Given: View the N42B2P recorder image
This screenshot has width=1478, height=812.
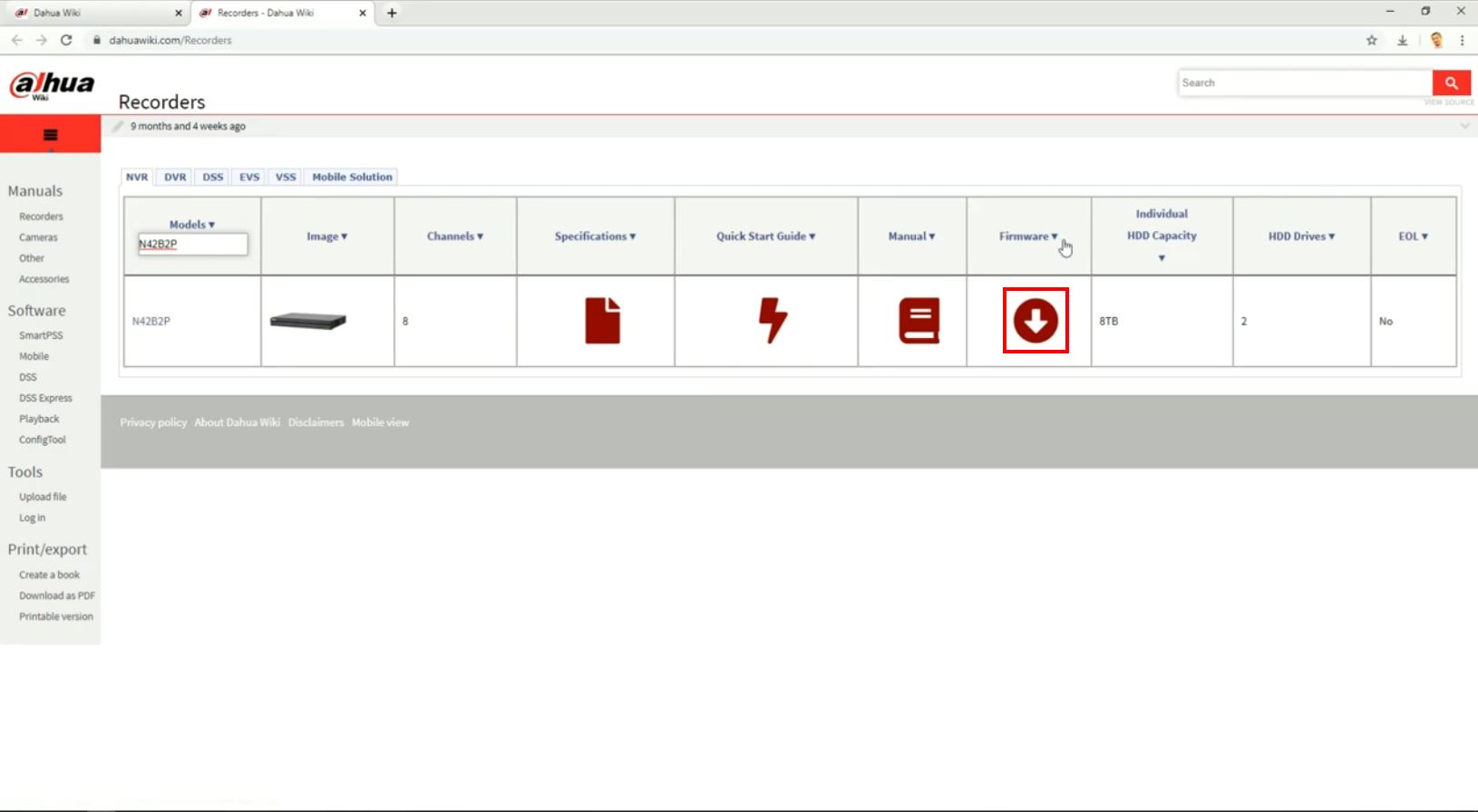Looking at the screenshot, I should click(308, 321).
